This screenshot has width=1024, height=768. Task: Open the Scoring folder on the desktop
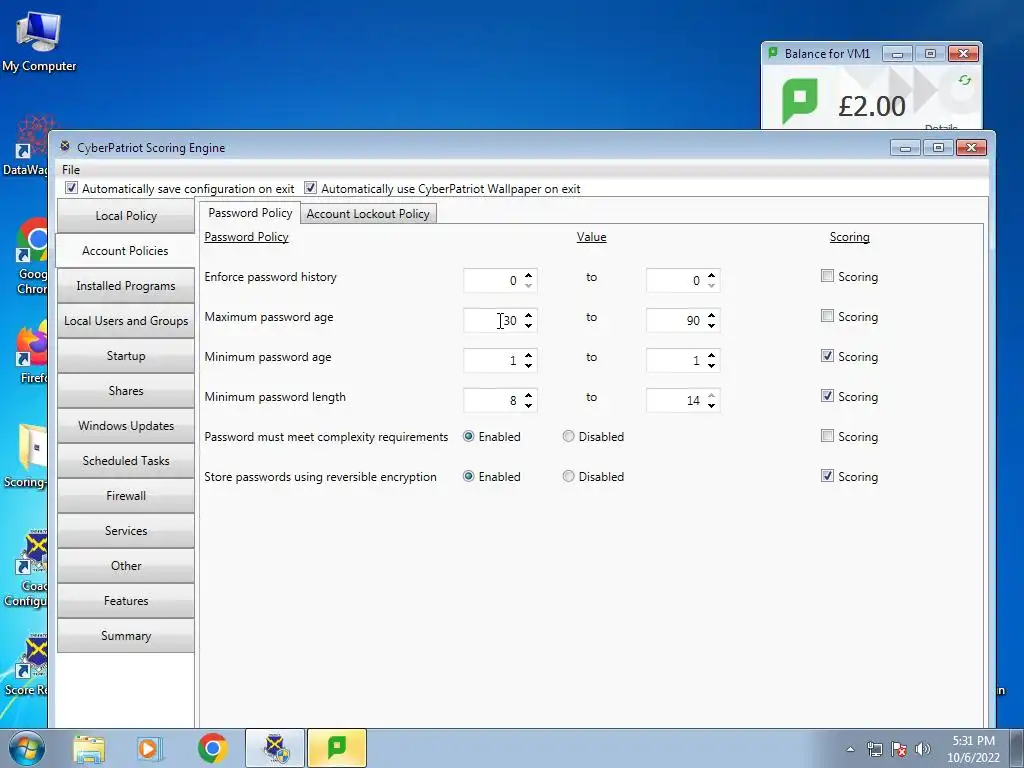click(26, 455)
